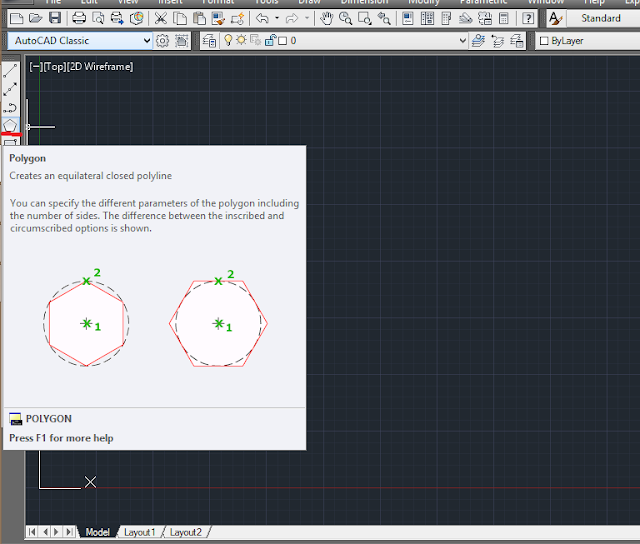Select the Zoom Window tool
Screen dimensions: 640x544
pos(364,18)
